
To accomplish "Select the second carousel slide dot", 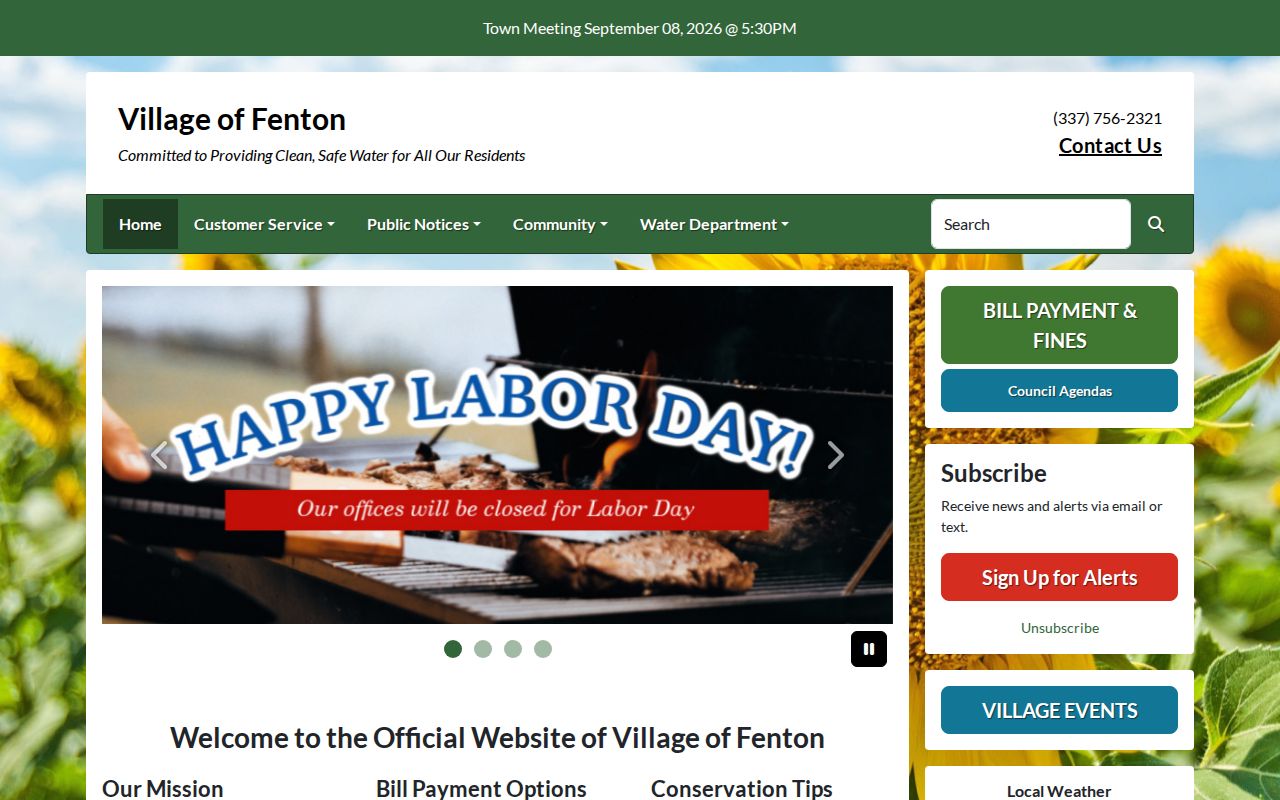I will coord(483,649).
